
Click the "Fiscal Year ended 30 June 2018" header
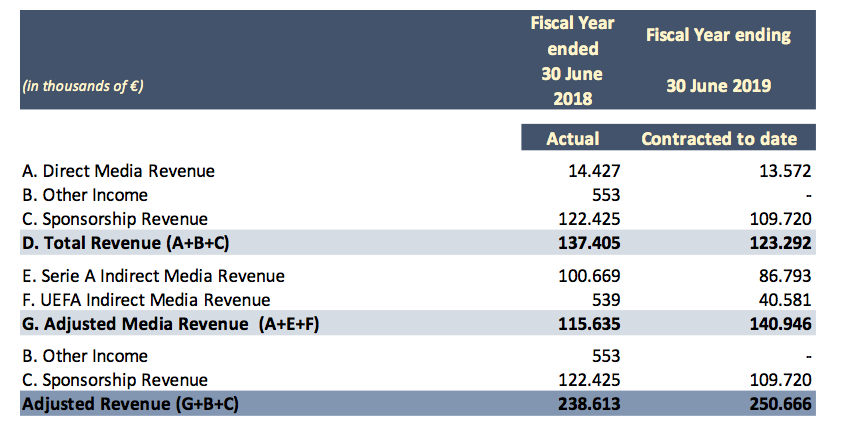click(x=571, y=60)
